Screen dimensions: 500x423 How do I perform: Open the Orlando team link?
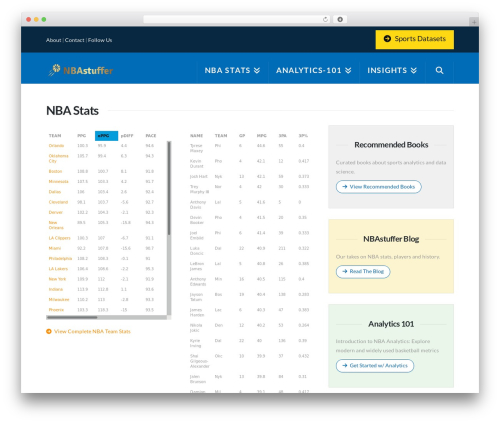tap(56, 146)
